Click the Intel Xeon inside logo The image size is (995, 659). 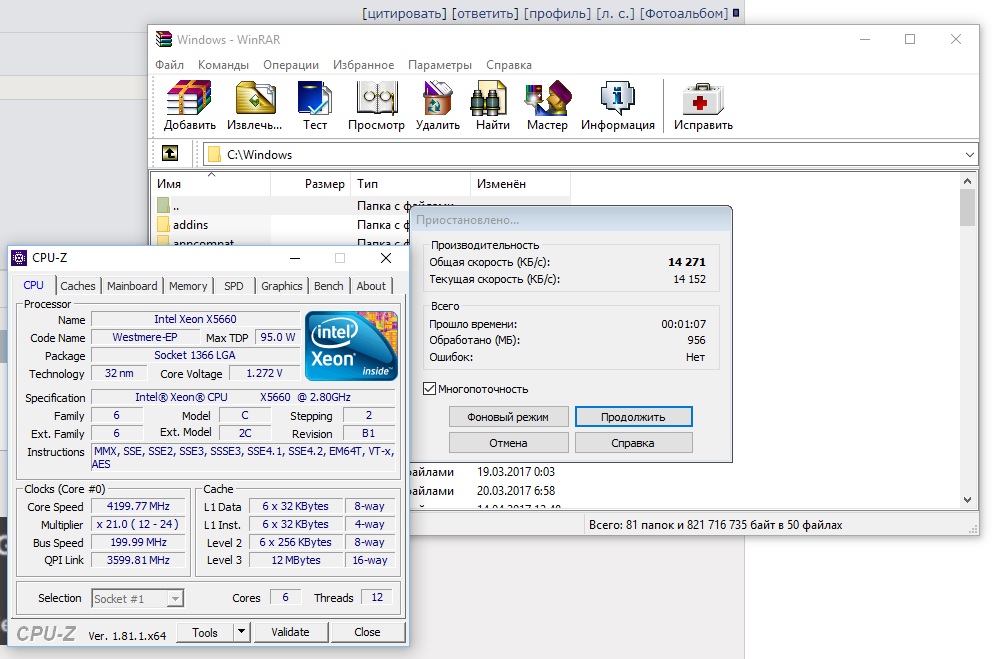coord(352,346)
